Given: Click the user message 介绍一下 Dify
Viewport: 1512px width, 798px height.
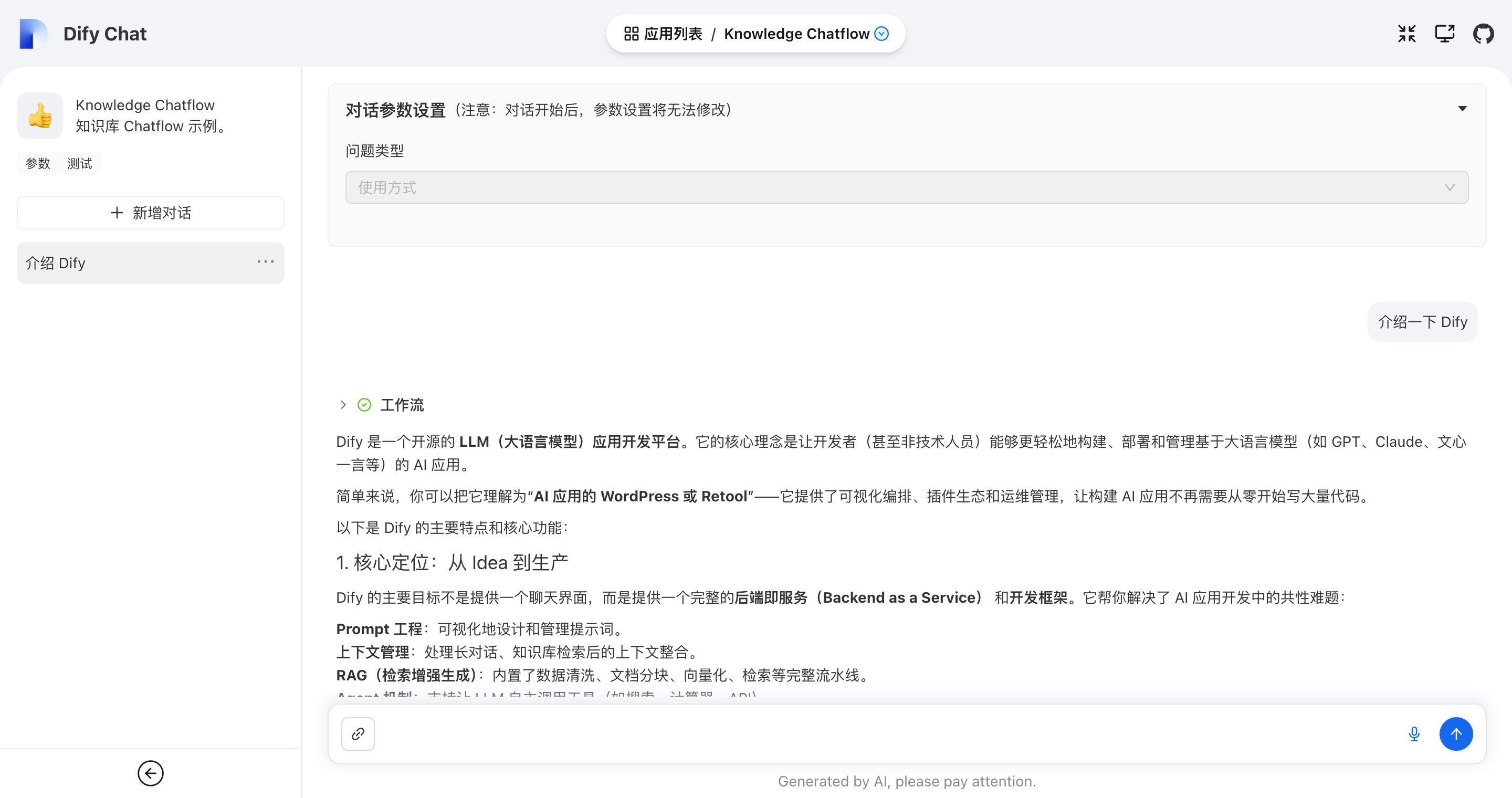Looking at the screenshot, I should (x=1422, y=322).
